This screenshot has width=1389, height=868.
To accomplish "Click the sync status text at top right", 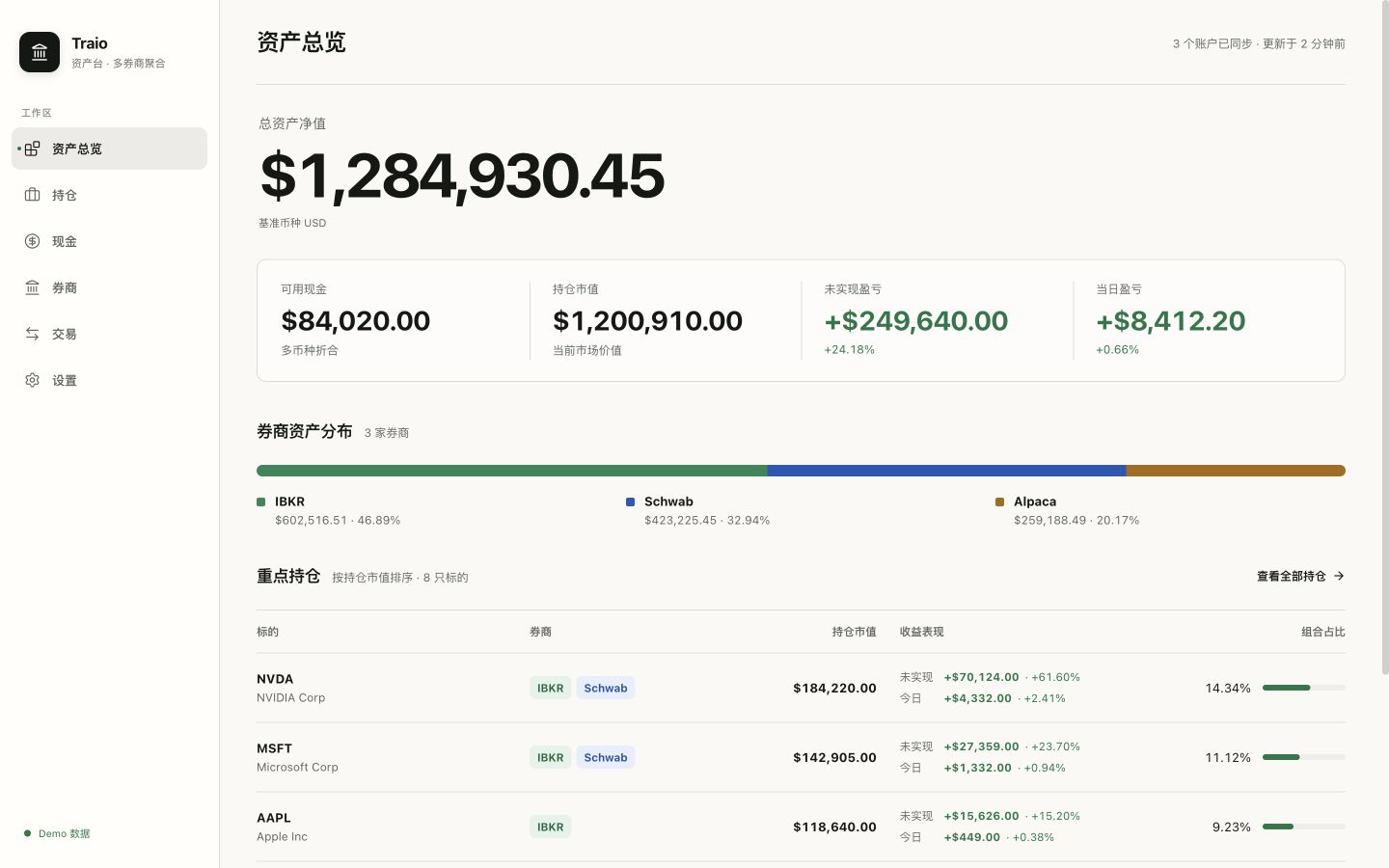I will coord(1259,43).
